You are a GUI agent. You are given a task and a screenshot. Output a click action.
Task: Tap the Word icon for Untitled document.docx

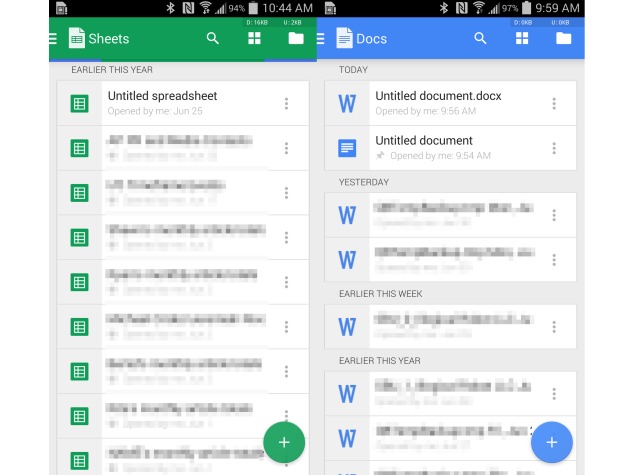347,104
